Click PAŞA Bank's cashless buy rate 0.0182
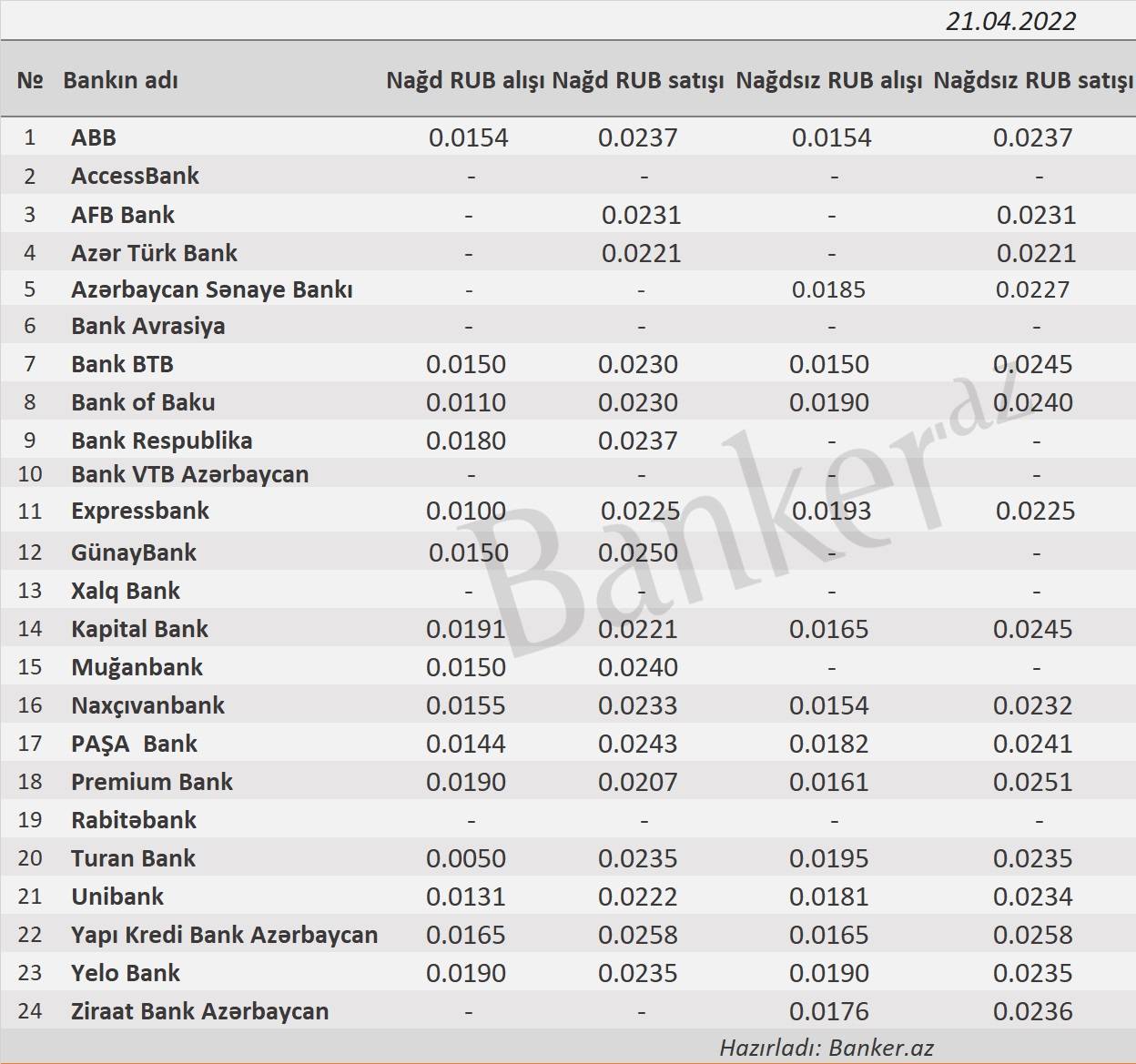1136x1064 pixels. click(829, 744)
